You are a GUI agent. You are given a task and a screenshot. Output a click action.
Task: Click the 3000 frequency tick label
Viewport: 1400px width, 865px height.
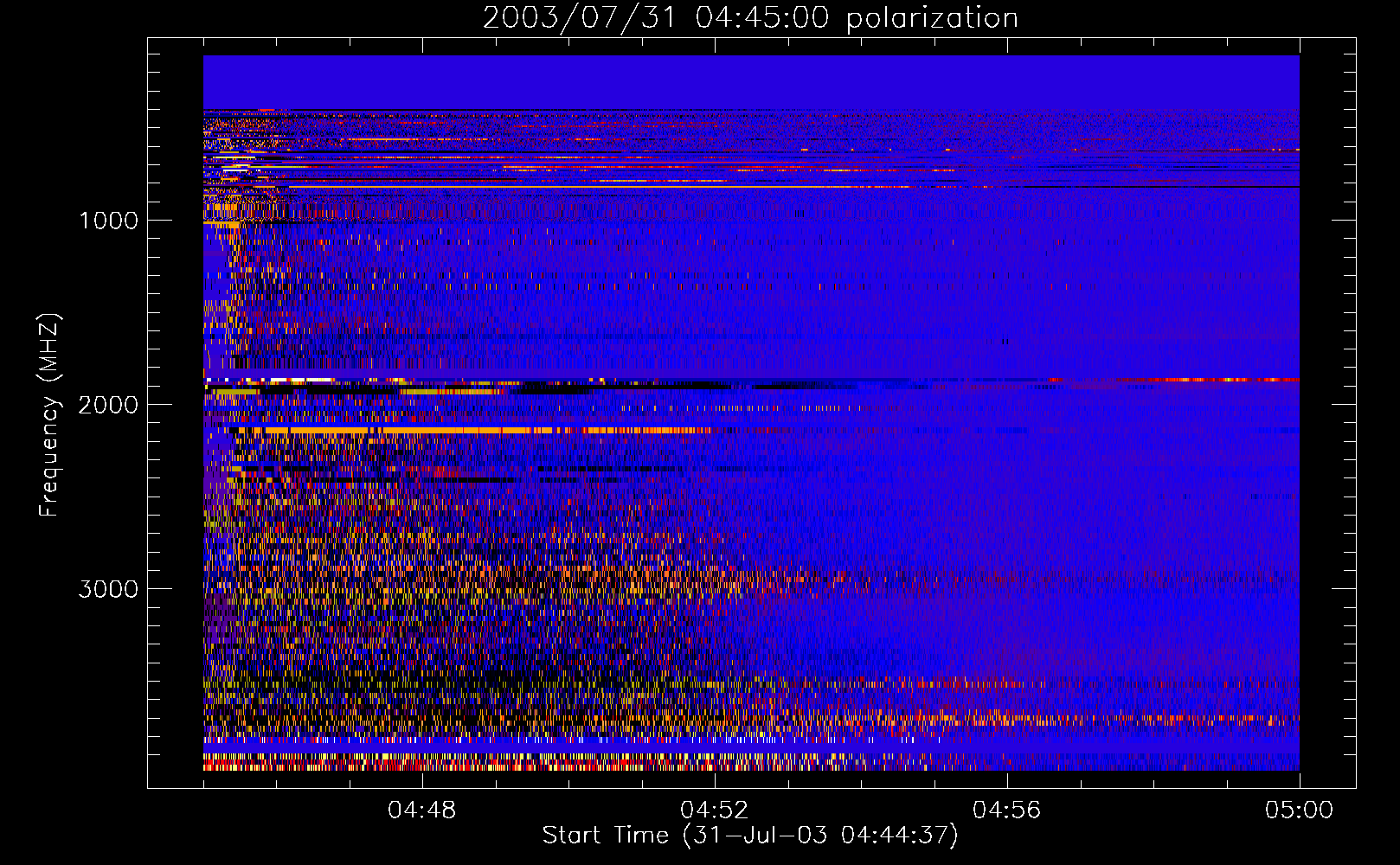(x=108, y=589)
